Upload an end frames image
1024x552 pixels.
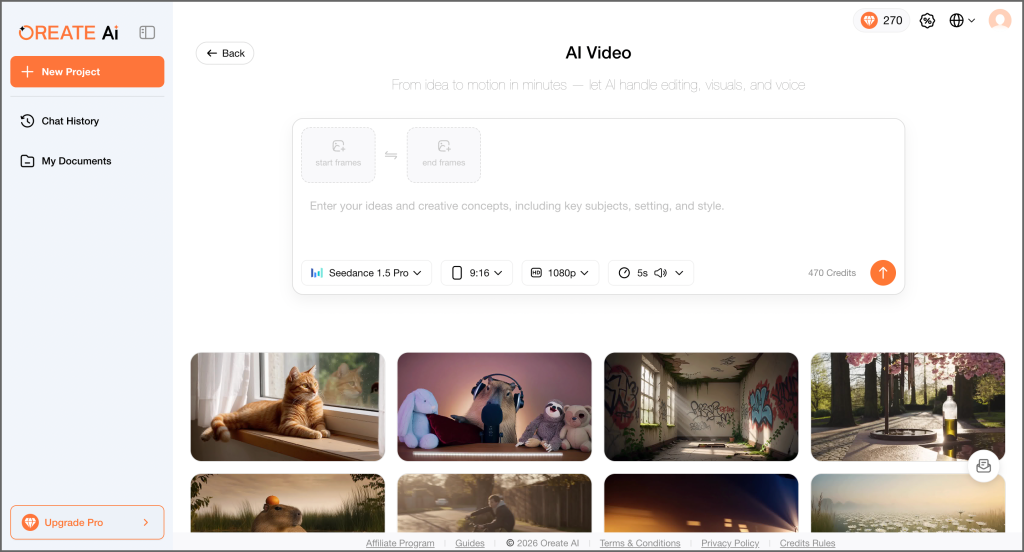point(444,155)
